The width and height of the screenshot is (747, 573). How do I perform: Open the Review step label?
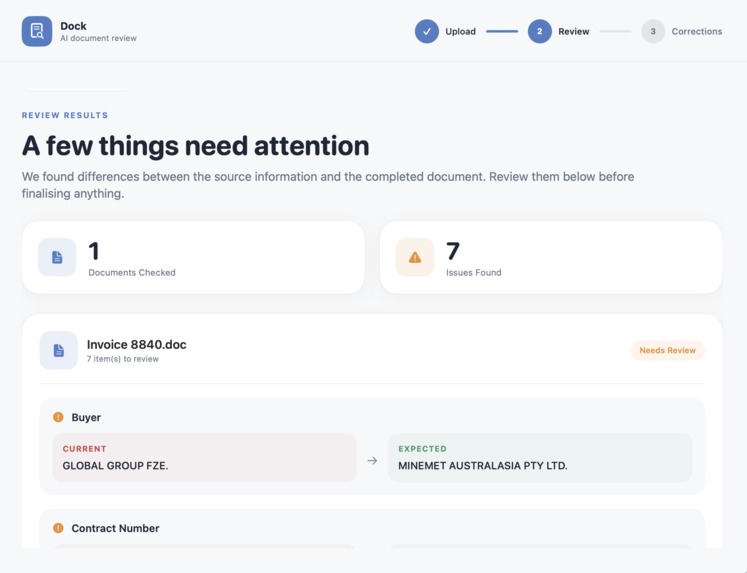(x=574, y=31)
